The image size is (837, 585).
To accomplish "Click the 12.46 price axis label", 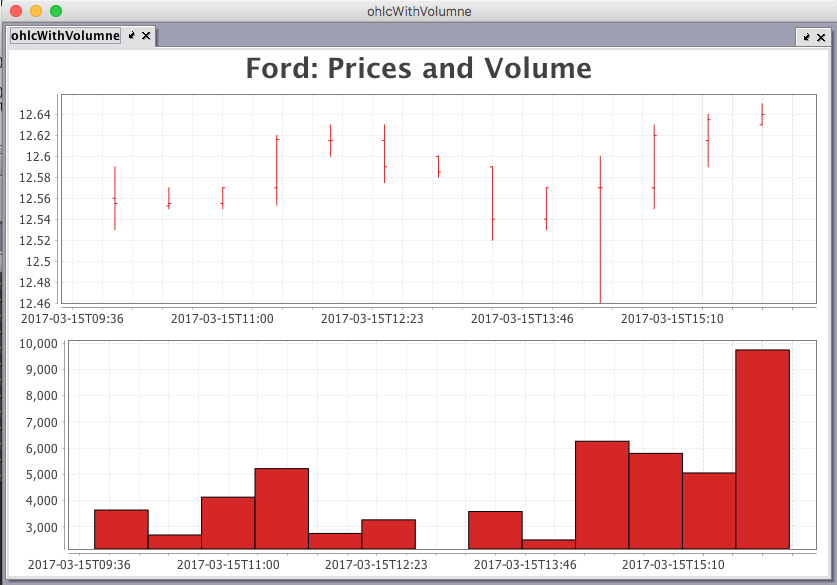I will (x=35, y=303).
